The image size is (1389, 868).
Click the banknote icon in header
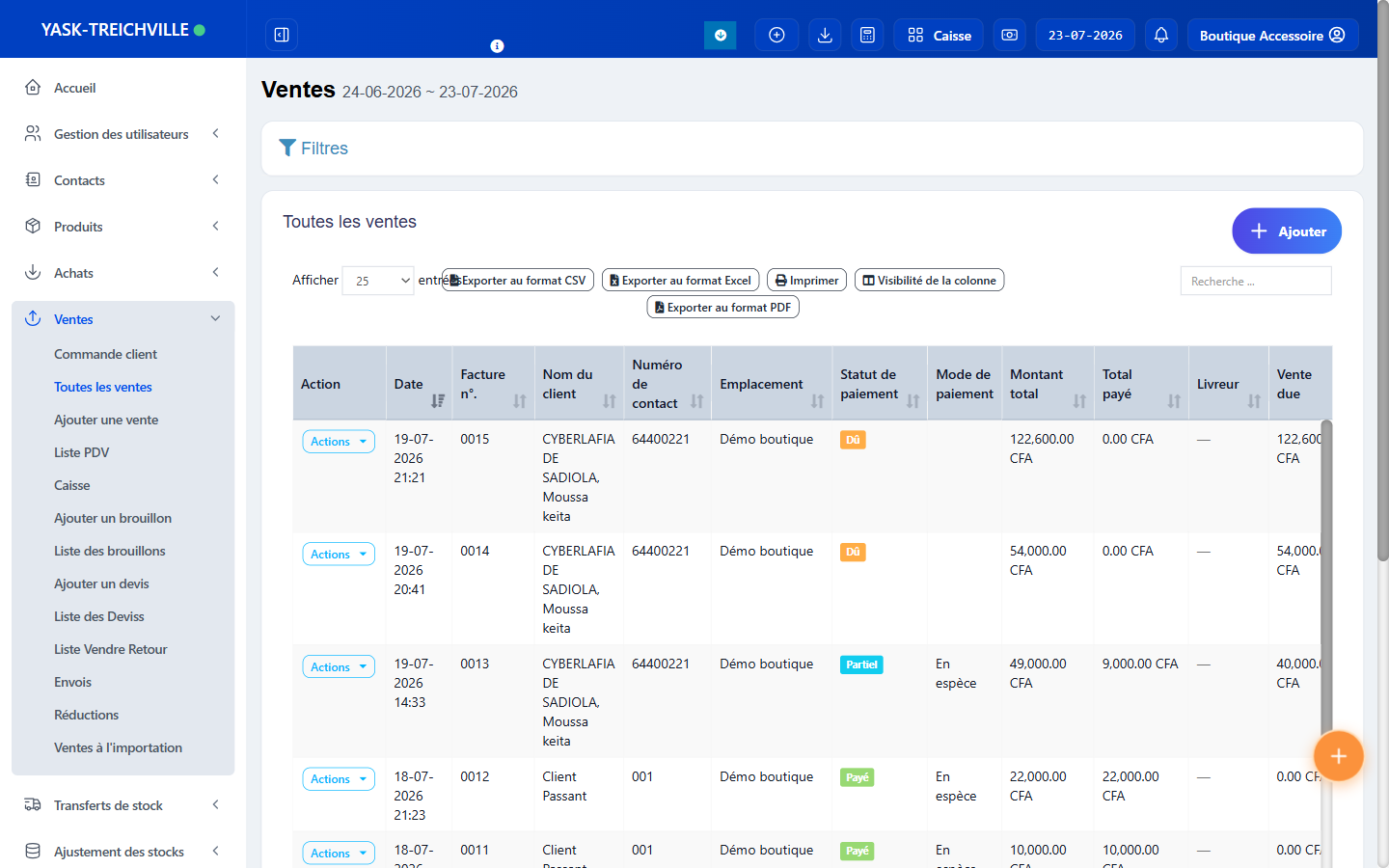[x=1009, y=35]
